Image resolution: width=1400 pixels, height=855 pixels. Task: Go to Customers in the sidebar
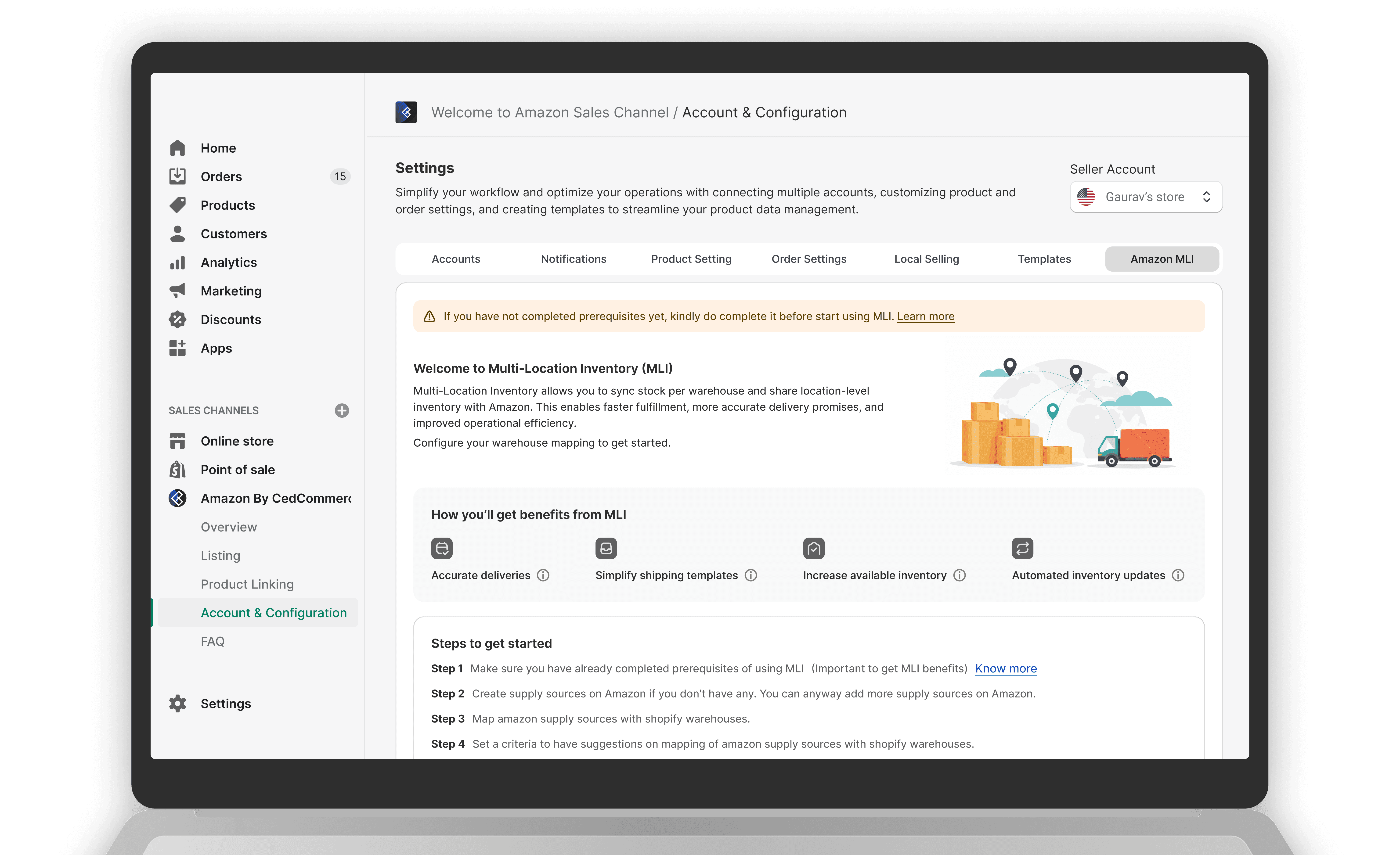coord(234,234)
